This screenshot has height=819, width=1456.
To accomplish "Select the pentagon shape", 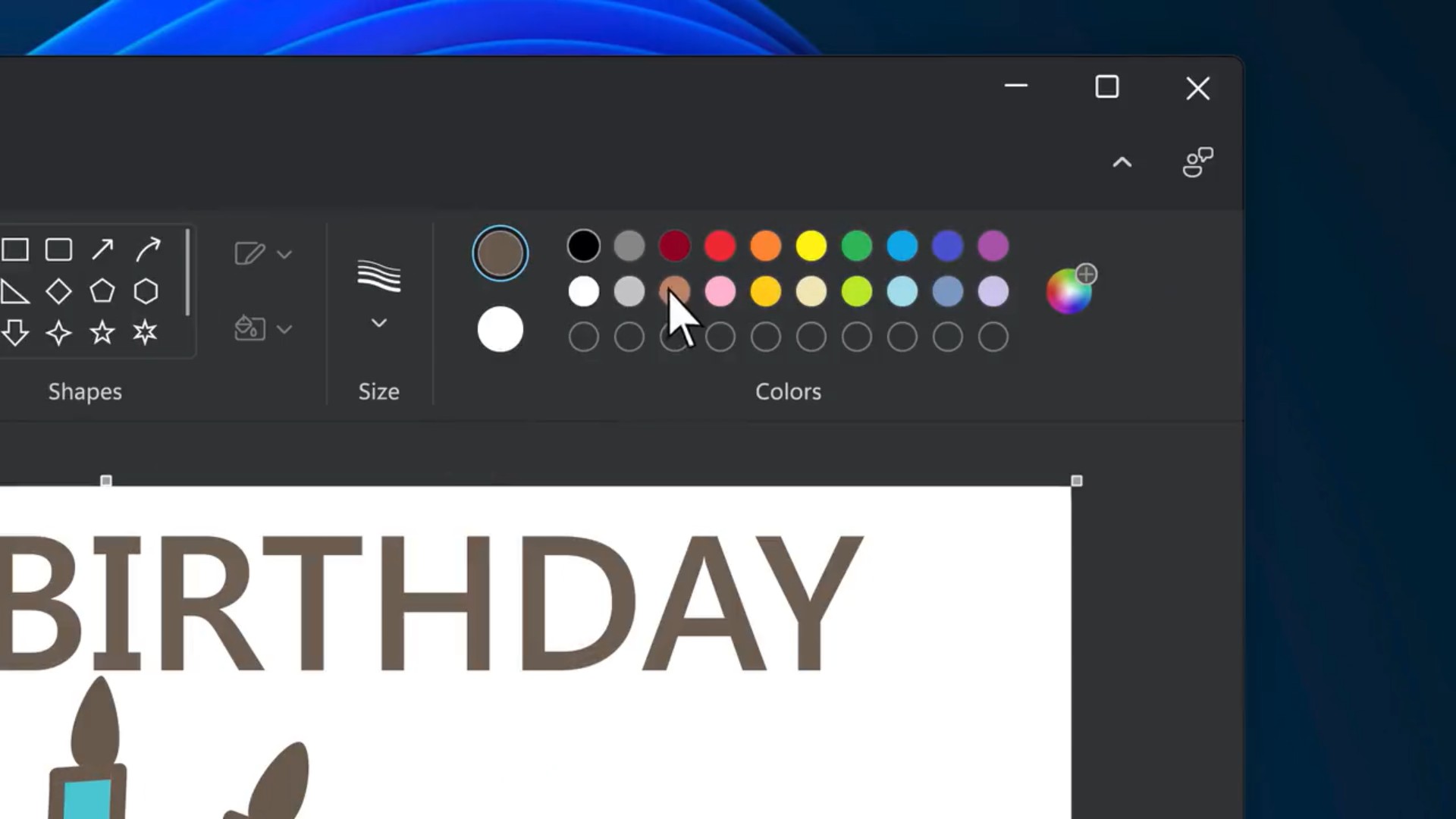I will coord(102,291).
